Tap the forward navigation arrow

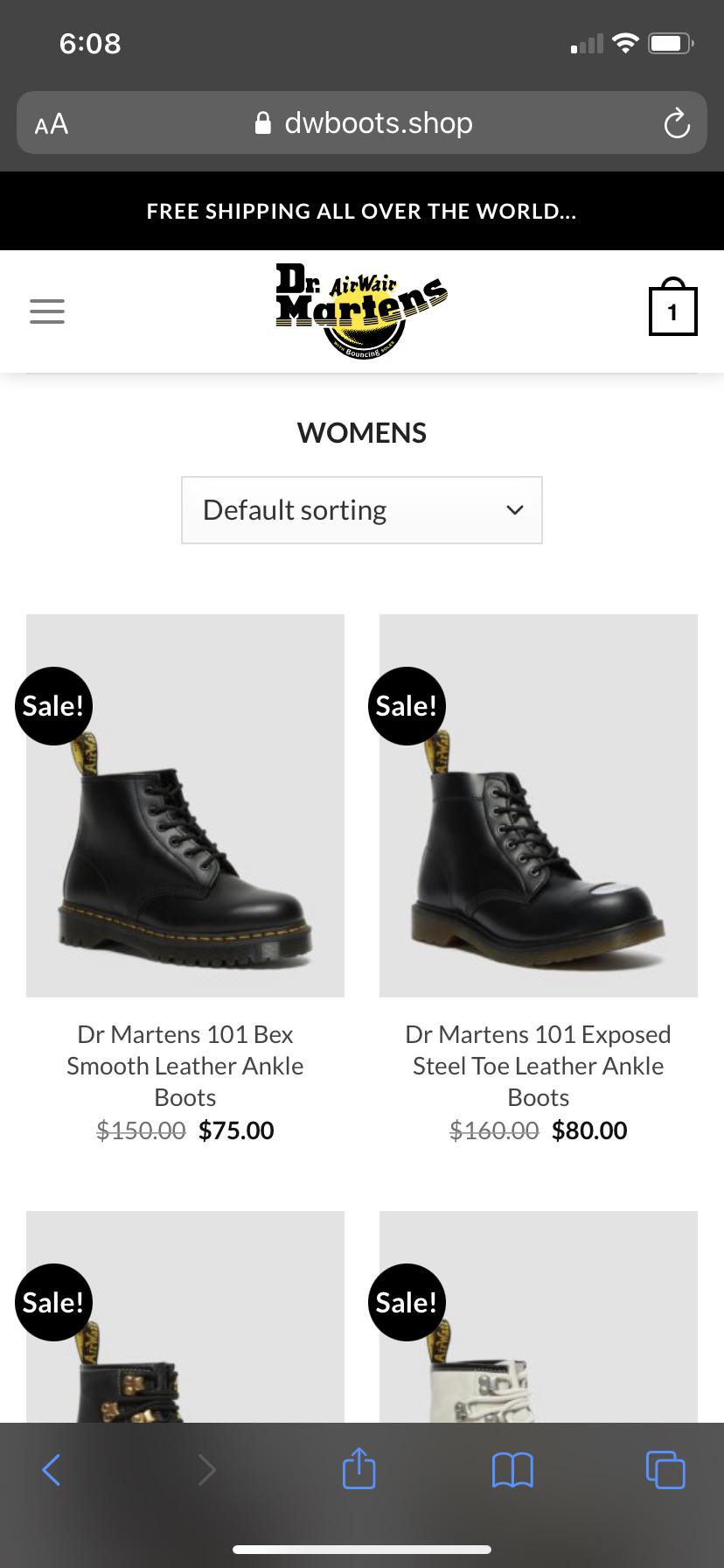pos(206,1469)
